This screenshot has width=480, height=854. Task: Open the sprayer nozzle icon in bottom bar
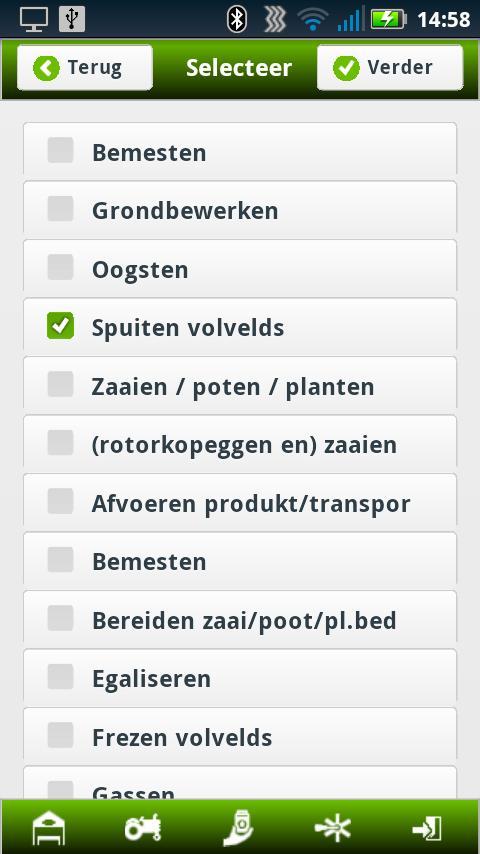[x=333, y=828]
